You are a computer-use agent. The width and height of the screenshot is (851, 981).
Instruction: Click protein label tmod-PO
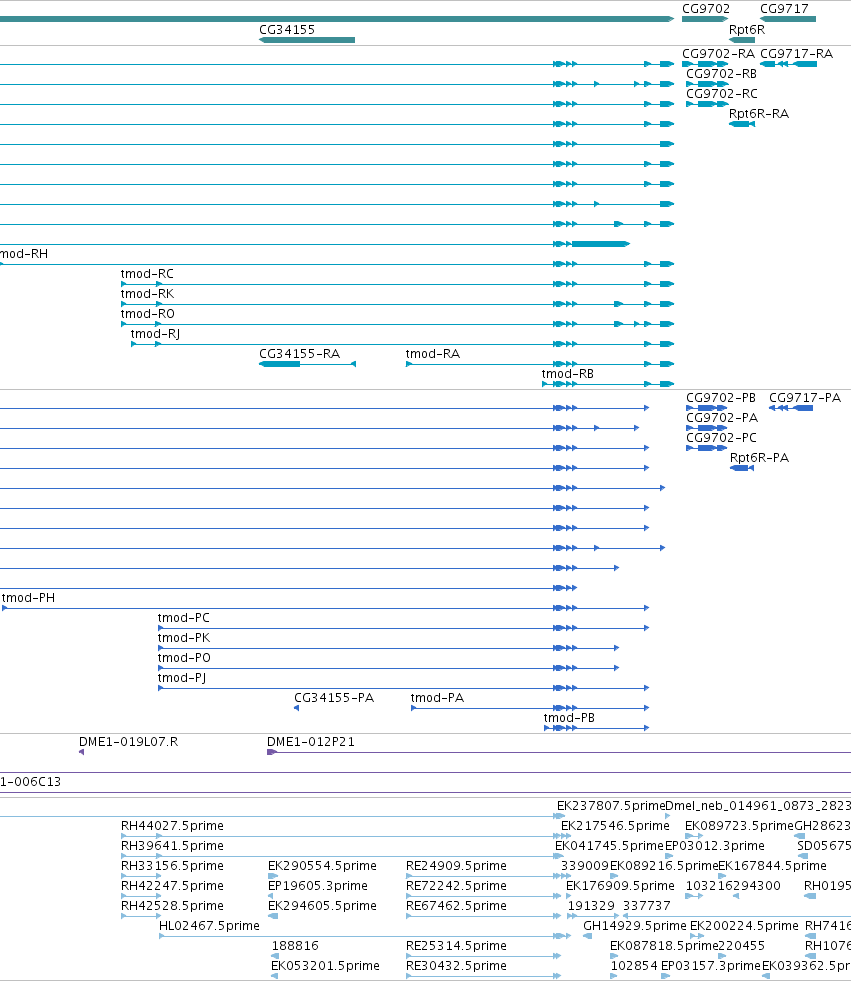(184, 658)
